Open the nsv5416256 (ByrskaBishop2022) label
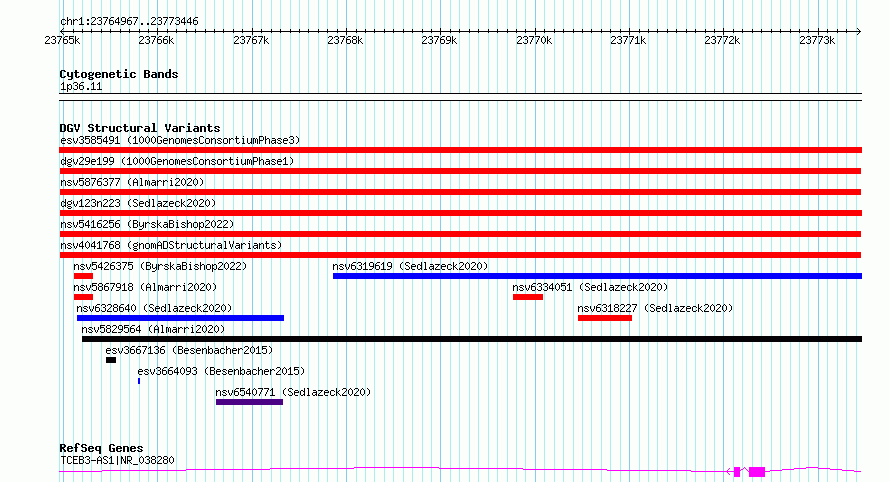The width and height of the screenshot is (890, 482). [x=147, y=224]
